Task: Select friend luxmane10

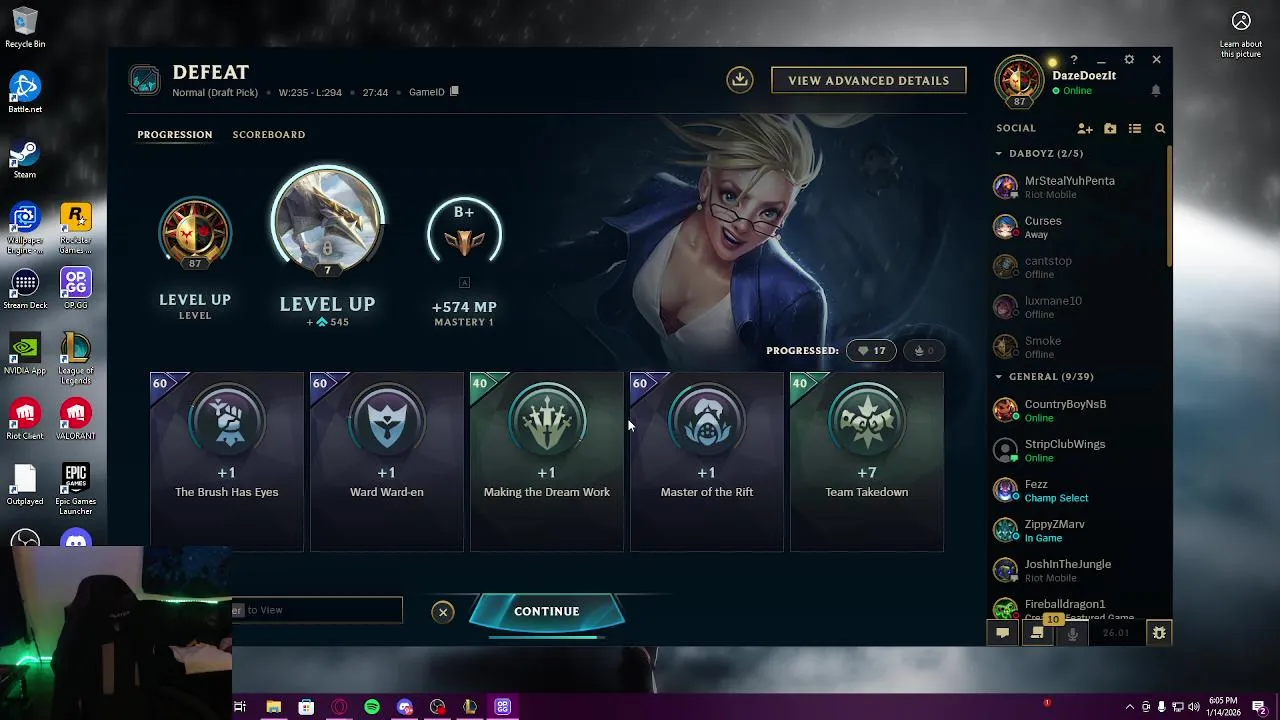Action: (x=1078, y=307)
